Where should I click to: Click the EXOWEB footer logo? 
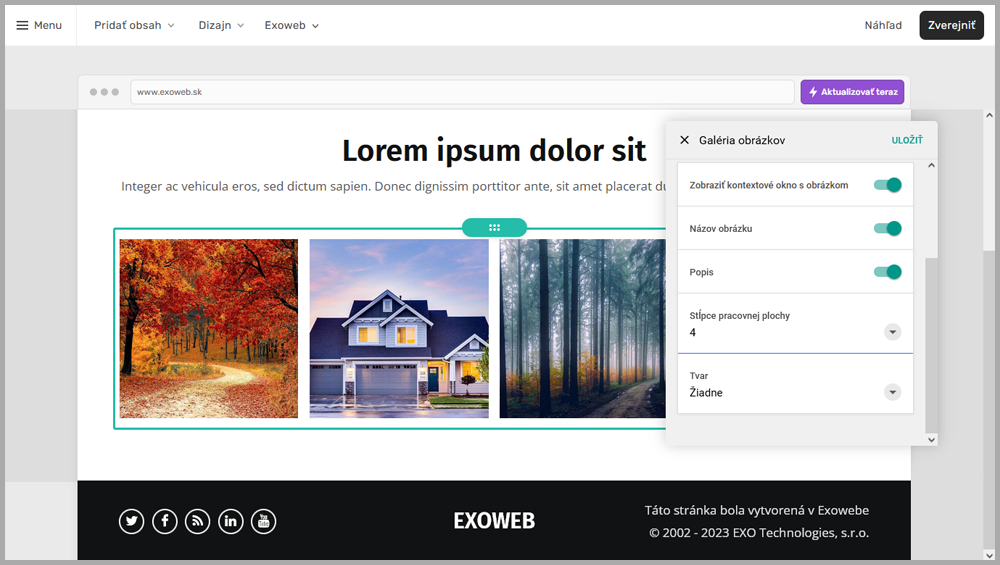(x=494, y=521)
